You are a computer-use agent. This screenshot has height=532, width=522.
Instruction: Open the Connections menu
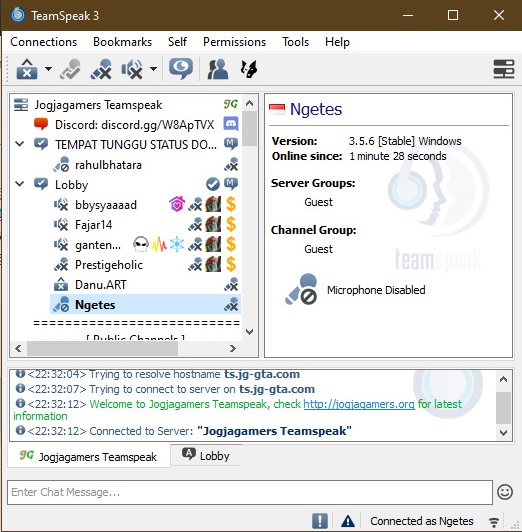pos(44,42)
